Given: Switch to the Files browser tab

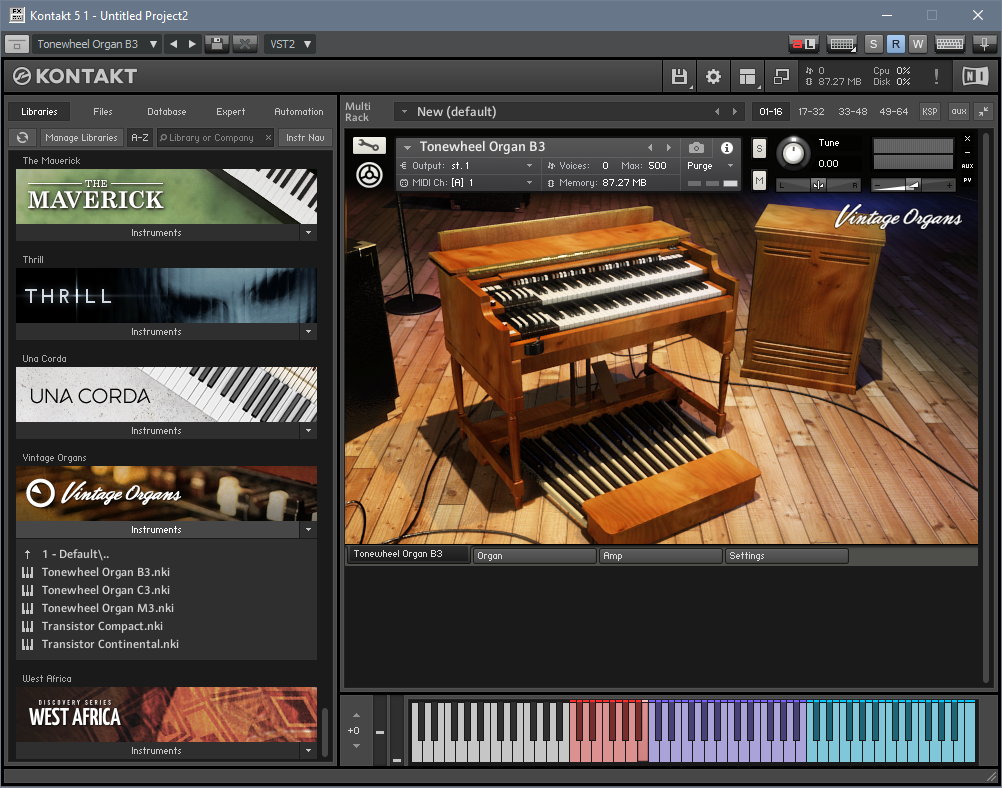Looking at the screenshot, I should coord(102,112).
